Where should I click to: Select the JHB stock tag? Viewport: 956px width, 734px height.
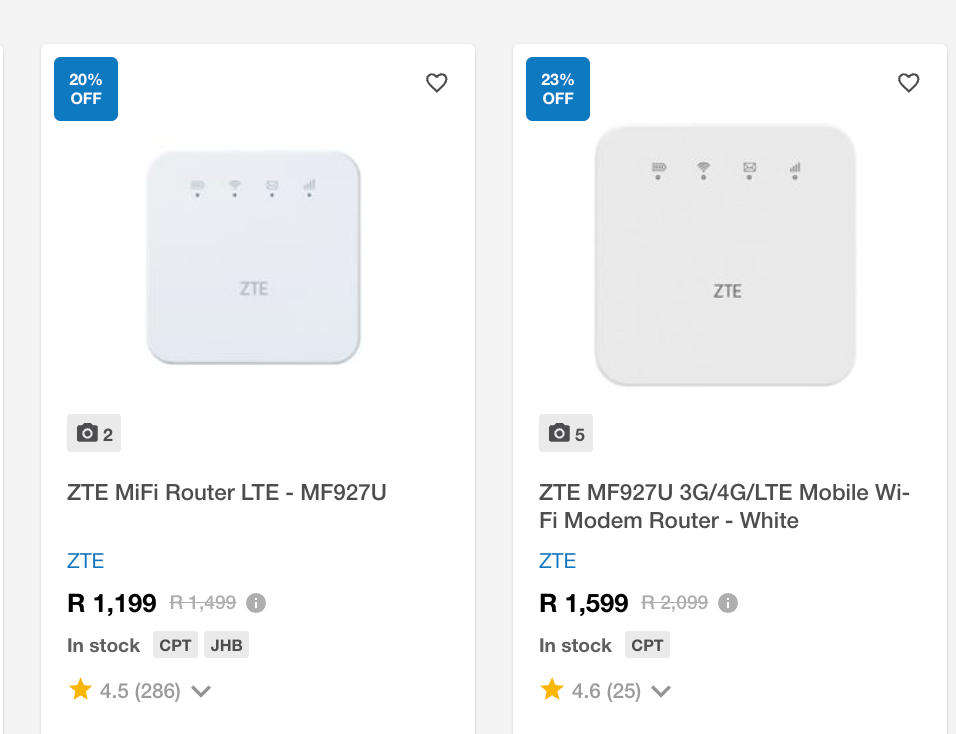pos(226,644)
